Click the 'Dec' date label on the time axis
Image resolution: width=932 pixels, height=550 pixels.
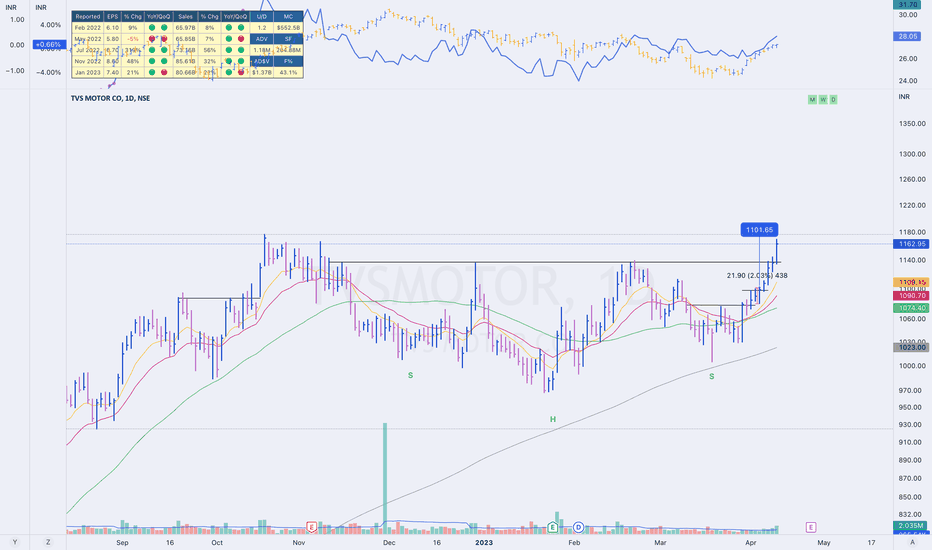click(x=389, y=542)
